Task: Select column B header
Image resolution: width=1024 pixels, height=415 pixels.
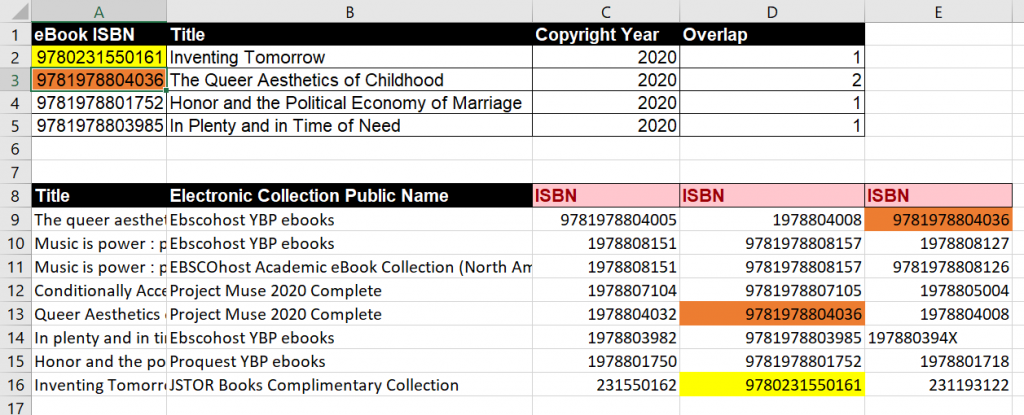Action: point(349,10)
